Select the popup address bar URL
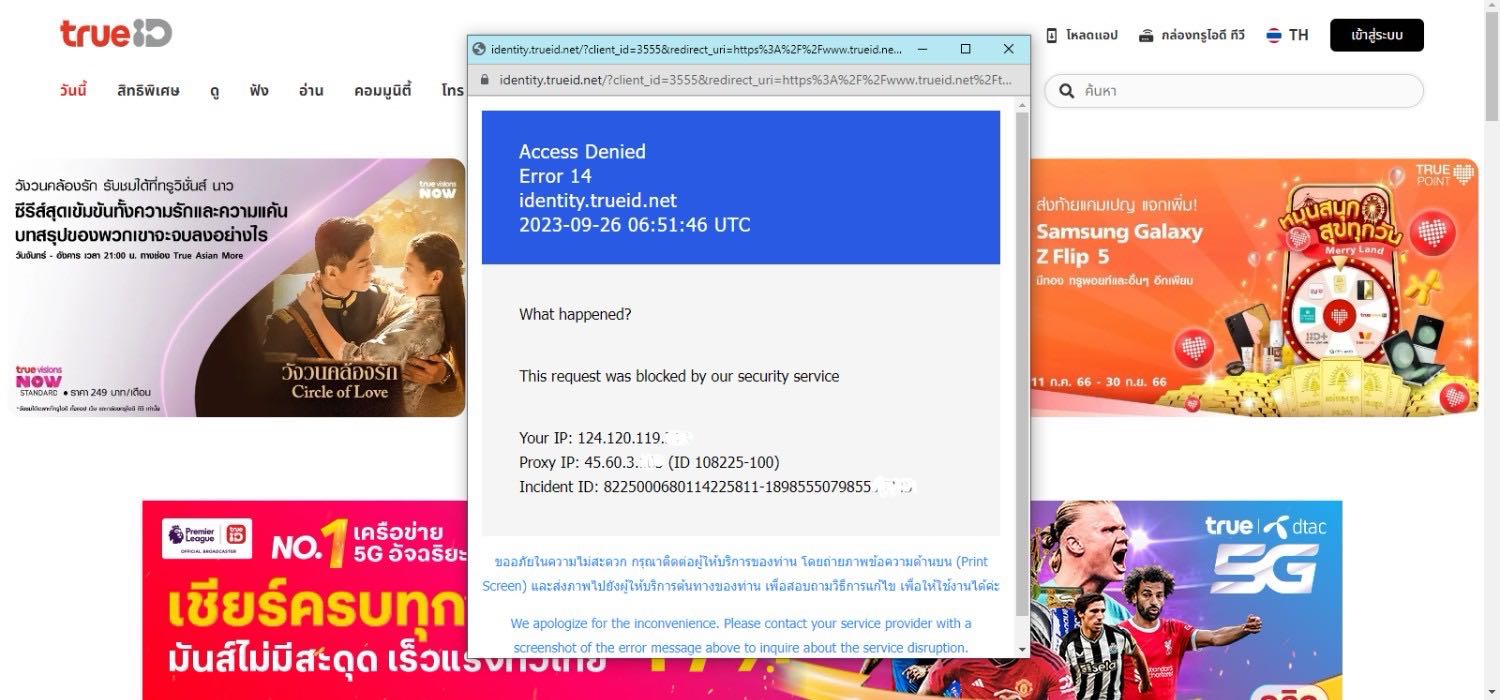The image size is (1500, 700). [755, 80]
